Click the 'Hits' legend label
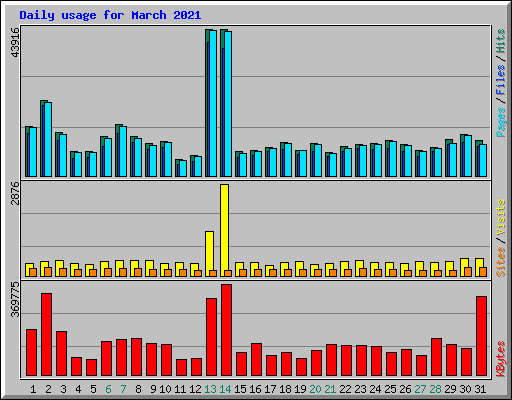The height and width of the screenshot is (400, 512). (x=501, y=41)
